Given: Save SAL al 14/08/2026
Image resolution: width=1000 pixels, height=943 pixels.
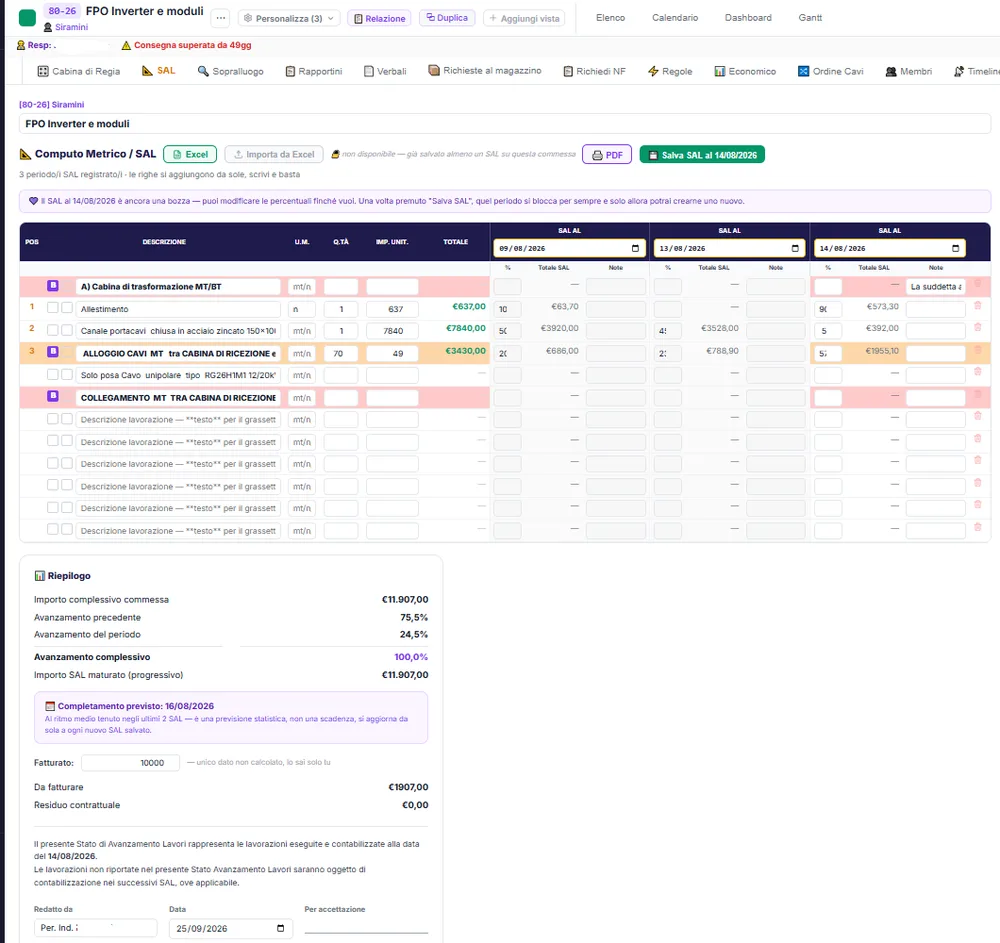Looking at the screenshot, I should [702, 155].
